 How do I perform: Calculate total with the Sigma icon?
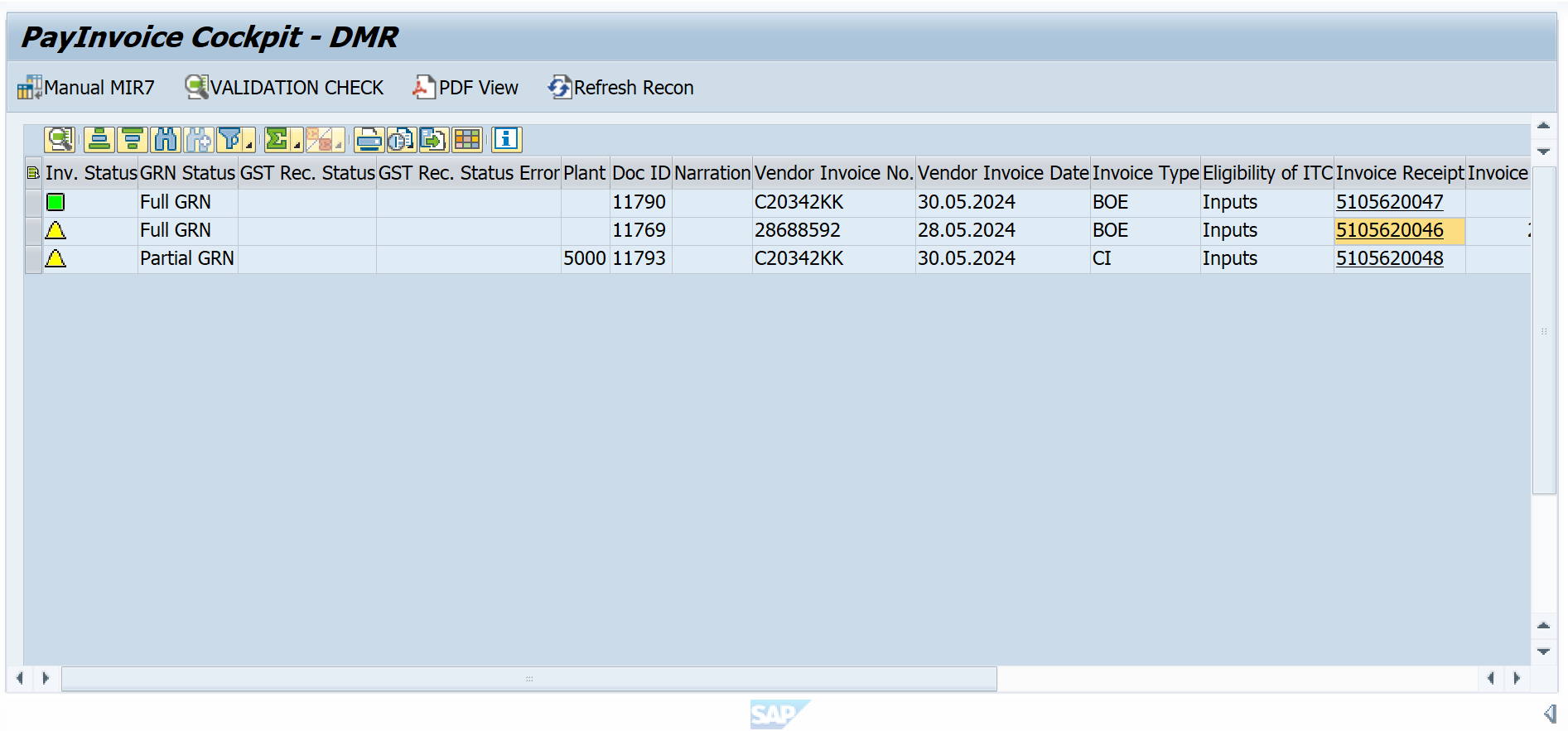point(277,139)
